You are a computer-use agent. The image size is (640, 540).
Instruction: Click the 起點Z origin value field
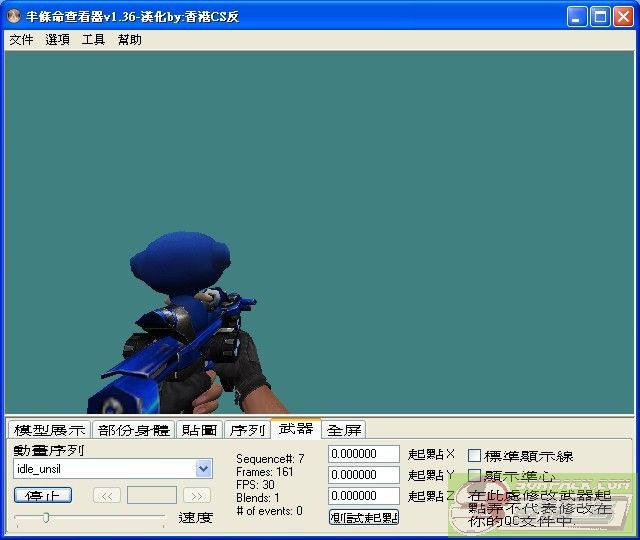[363, 496]
